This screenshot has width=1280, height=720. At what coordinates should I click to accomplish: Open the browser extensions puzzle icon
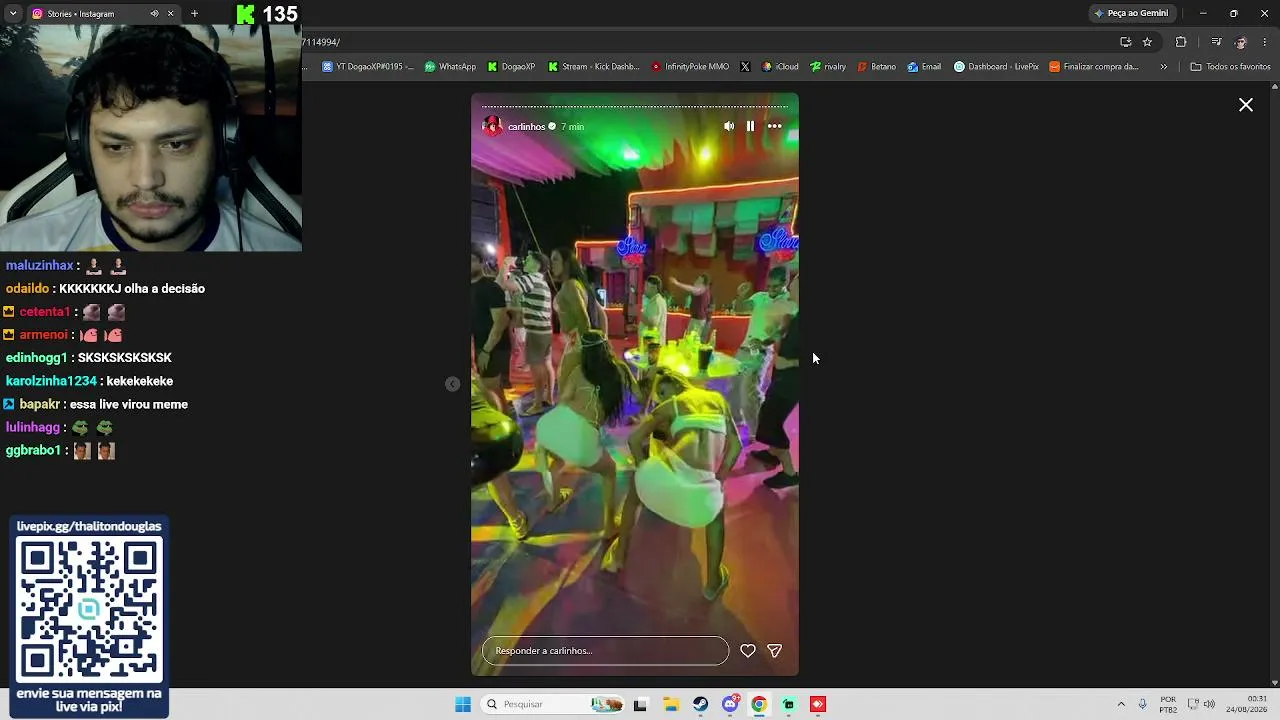(1181, 42)
